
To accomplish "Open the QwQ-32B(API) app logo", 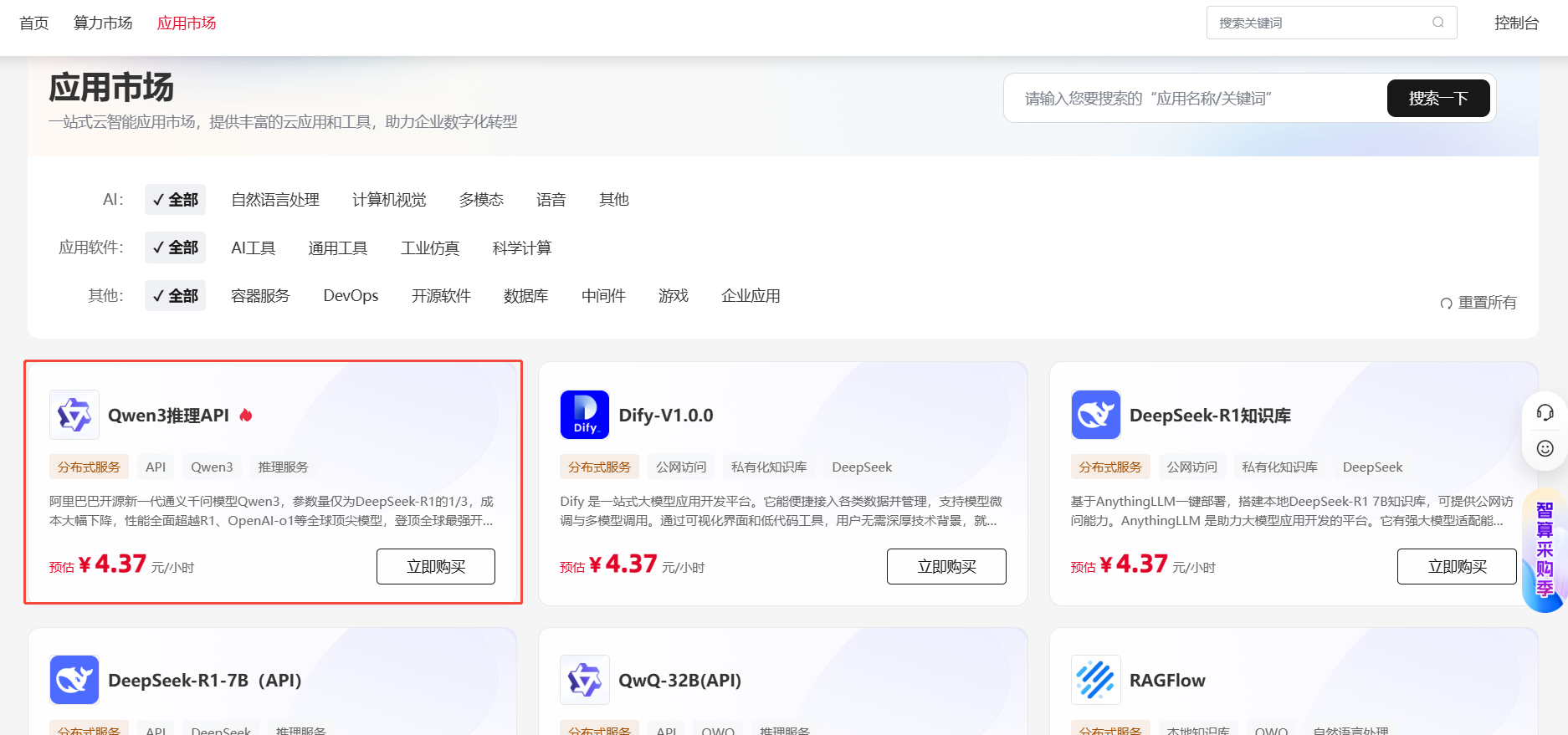I will click(x=585, y=680).
